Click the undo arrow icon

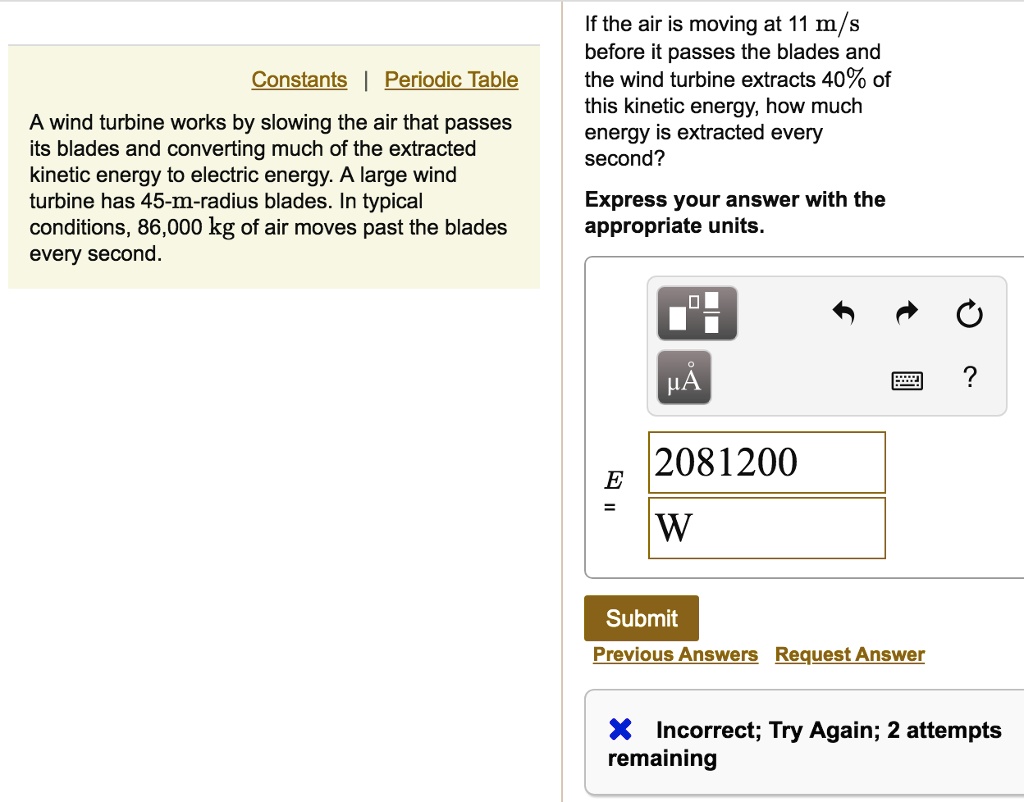coord(843,312)
